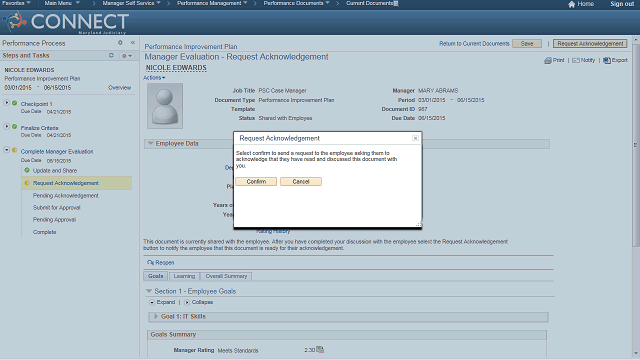Screen dimensions: 640x360
Task: Click the dialog resize handle corner
Action: [x=418, y=224]
